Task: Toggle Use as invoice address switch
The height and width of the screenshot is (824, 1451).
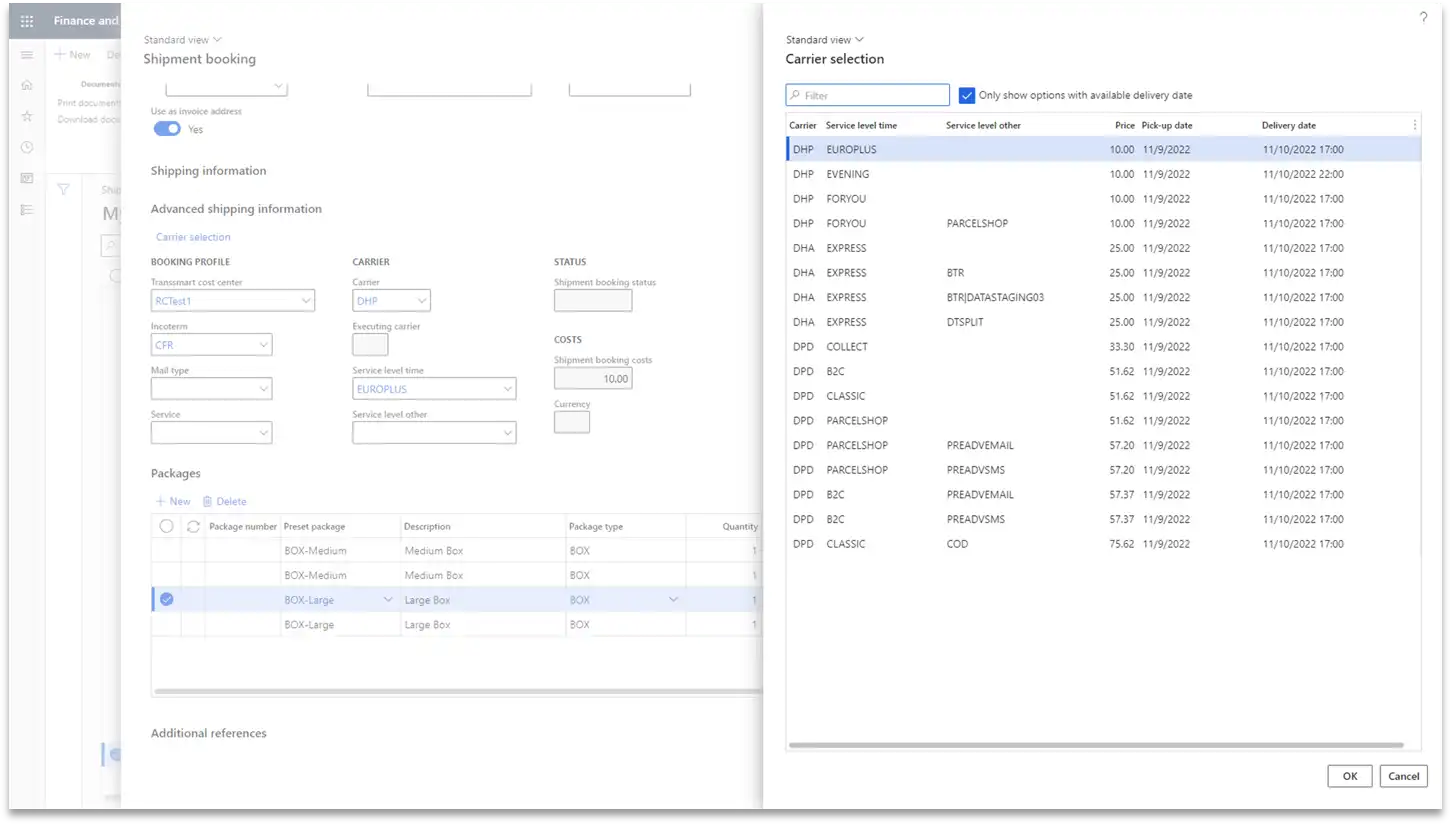Action: [167, 129]
